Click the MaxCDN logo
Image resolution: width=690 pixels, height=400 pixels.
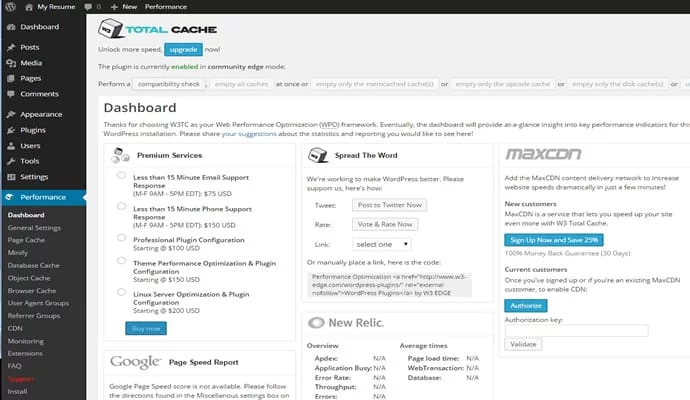[x=543, y=154]
